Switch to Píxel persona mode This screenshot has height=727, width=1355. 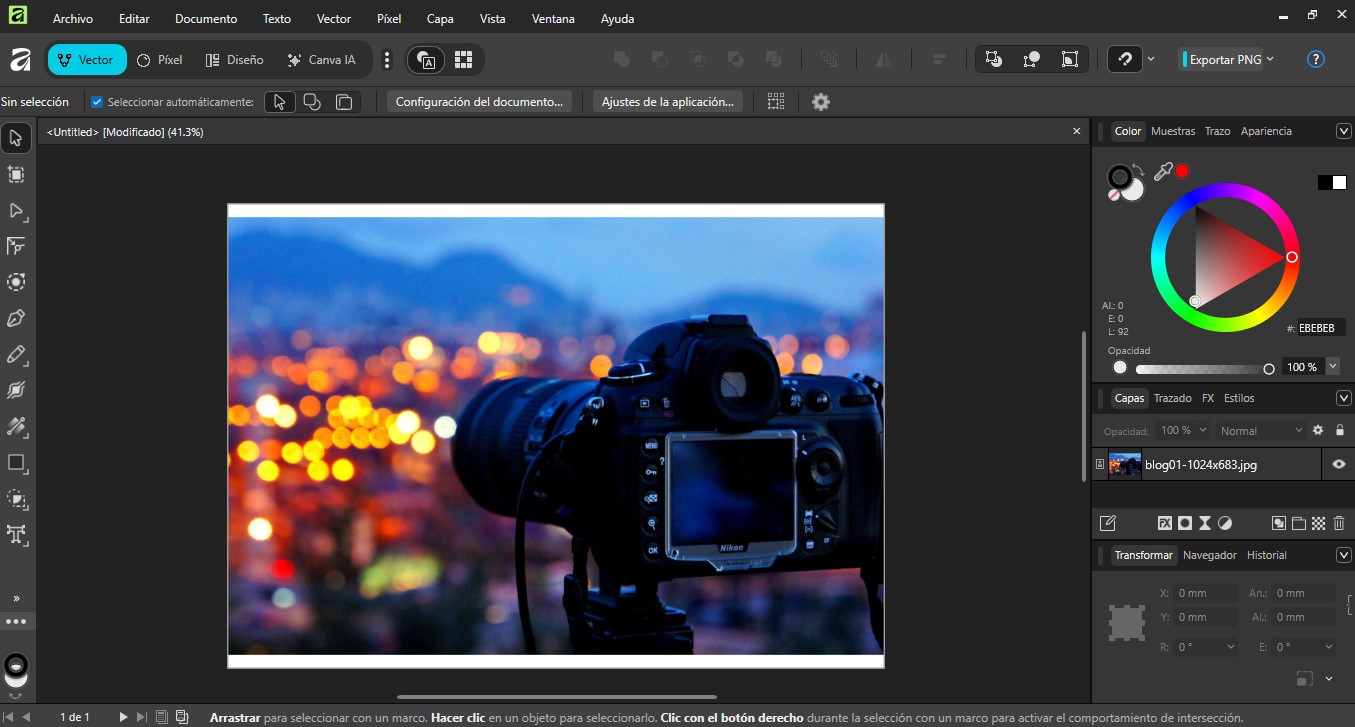pos(158,59)
